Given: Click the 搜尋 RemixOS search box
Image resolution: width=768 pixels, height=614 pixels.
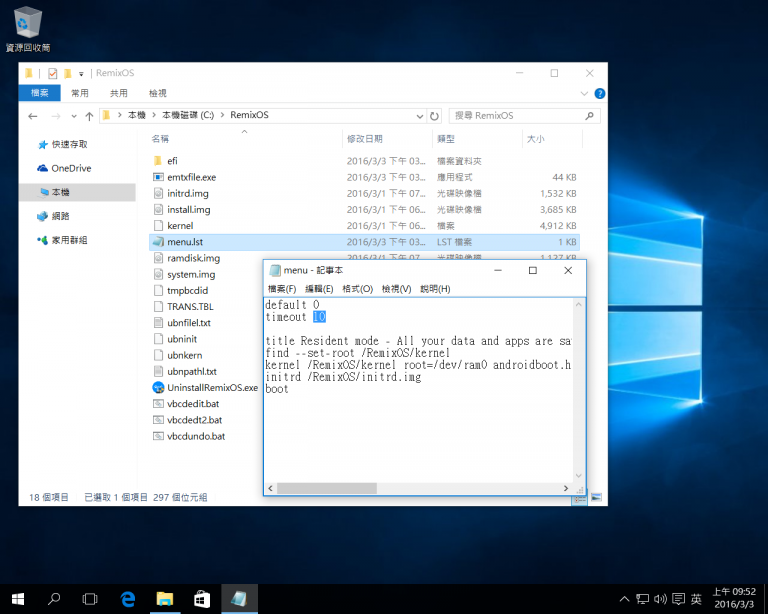Looking at the screenshot, I should (517, 116).
